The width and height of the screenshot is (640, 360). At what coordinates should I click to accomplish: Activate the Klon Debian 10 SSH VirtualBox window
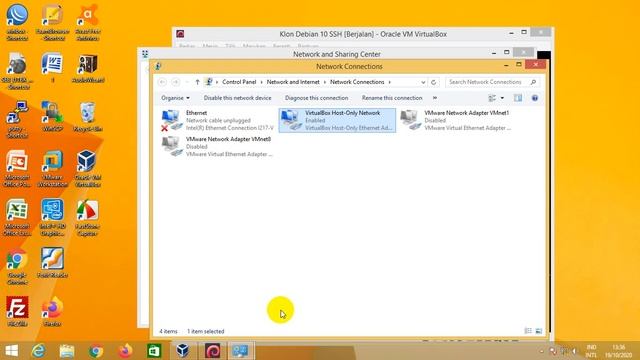tap(363, 34)
